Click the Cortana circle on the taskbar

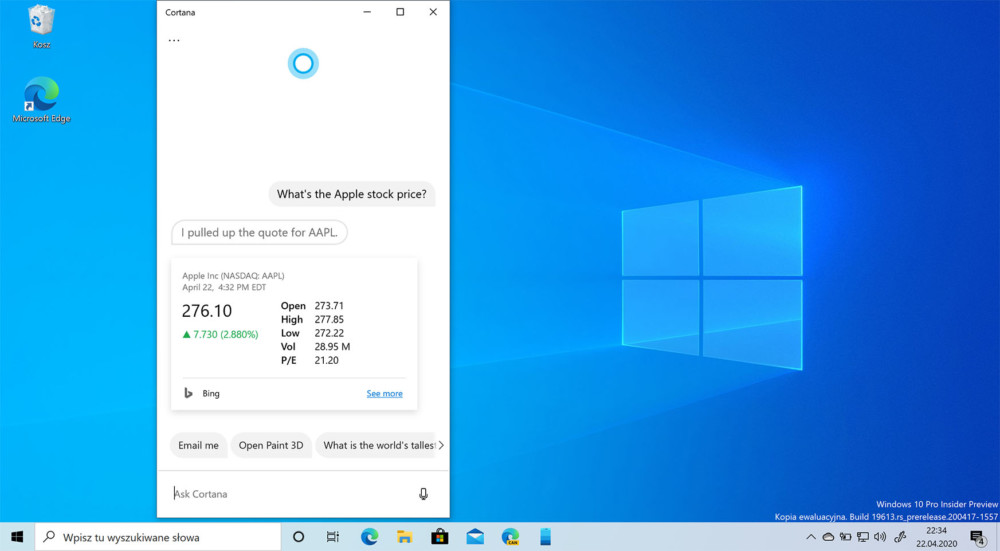click(298, 537)
